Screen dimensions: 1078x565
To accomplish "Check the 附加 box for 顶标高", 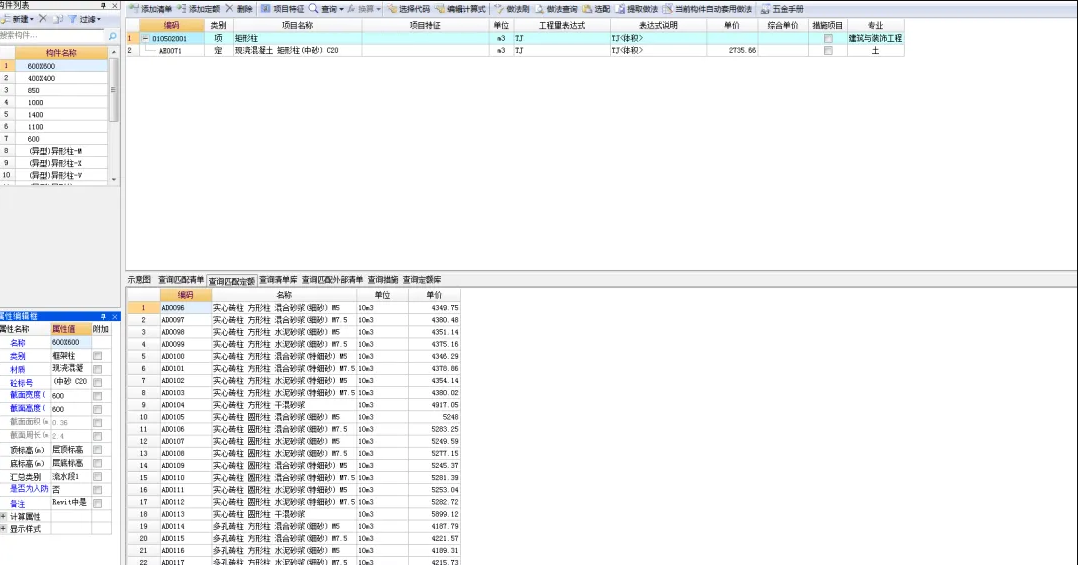I will coord(98,450).
